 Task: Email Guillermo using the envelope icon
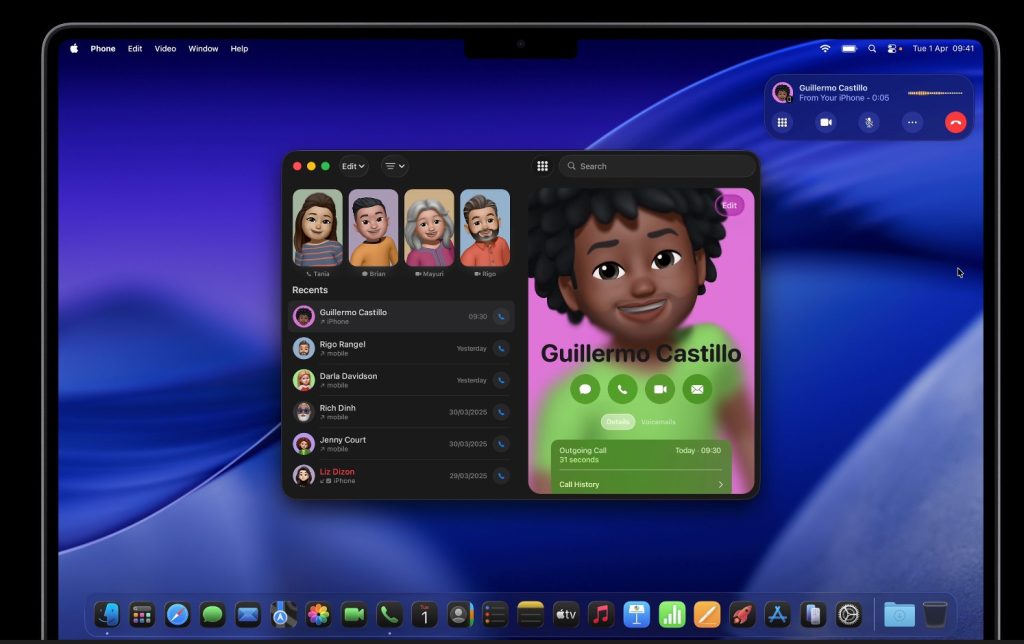pos(696,389)
